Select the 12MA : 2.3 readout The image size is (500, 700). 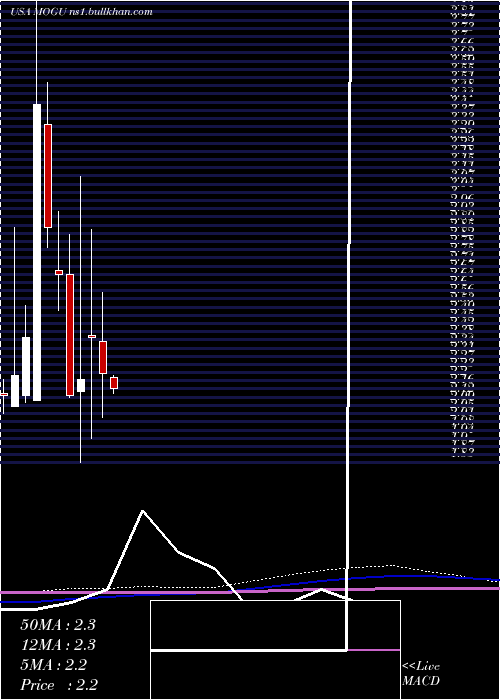[x=58, y=645]
